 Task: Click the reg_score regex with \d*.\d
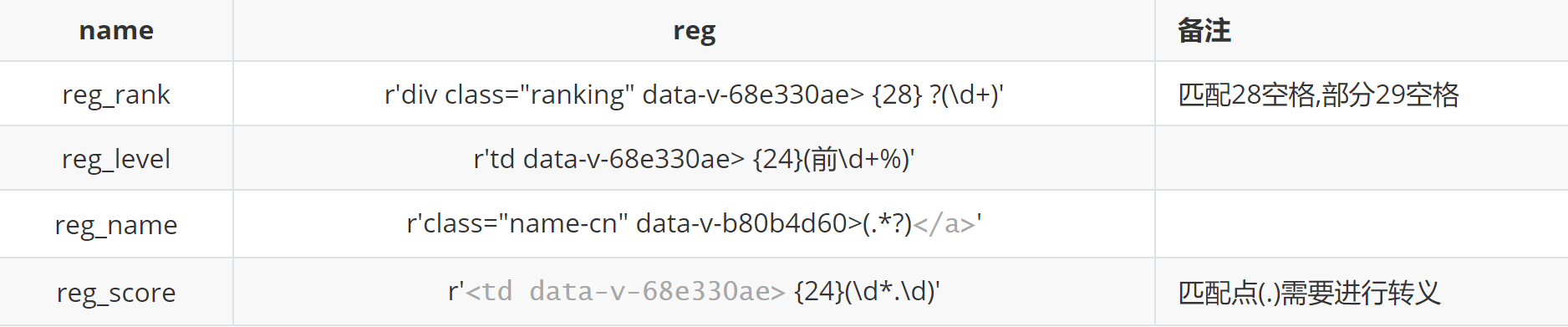tap(694, 291)
